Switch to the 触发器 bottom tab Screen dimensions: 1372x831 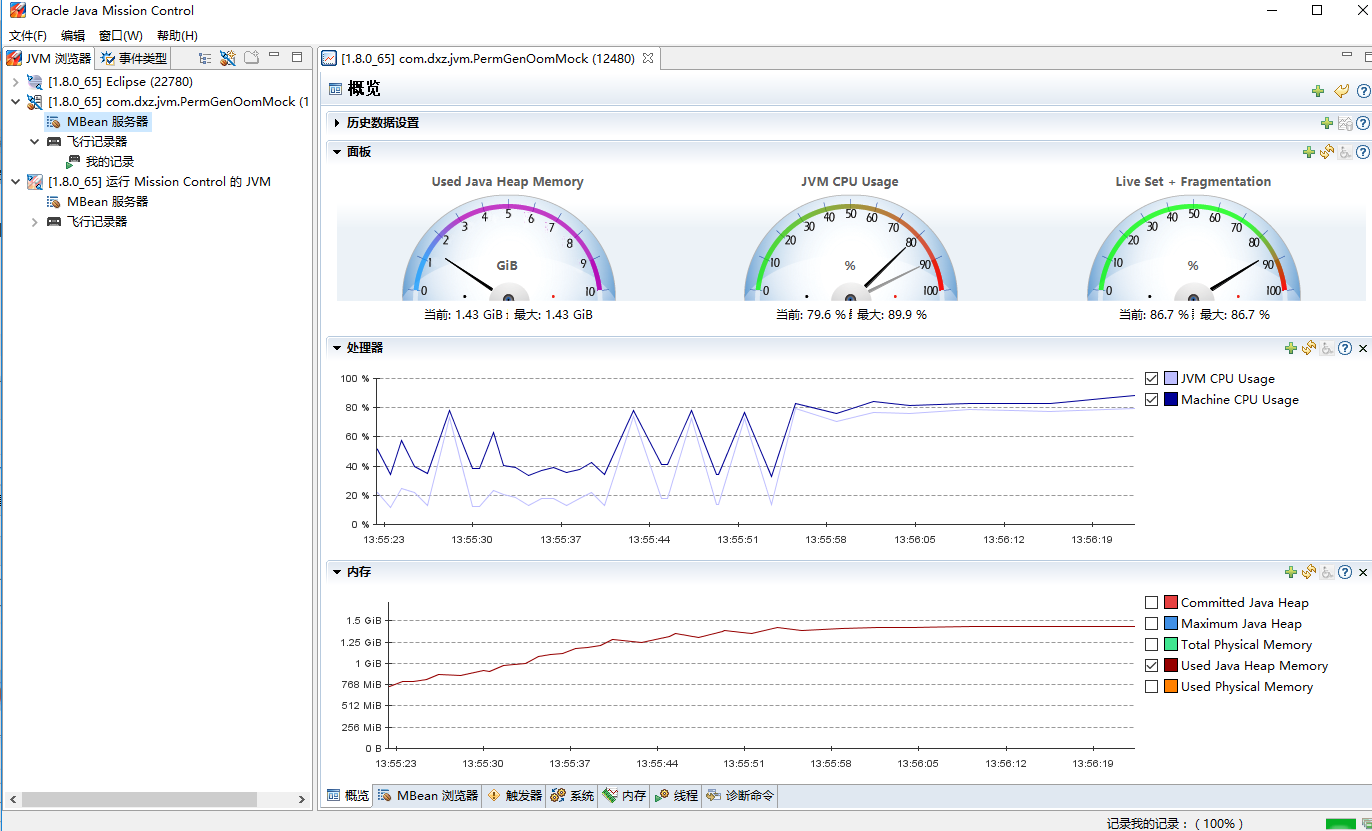[x=515, y=796]
